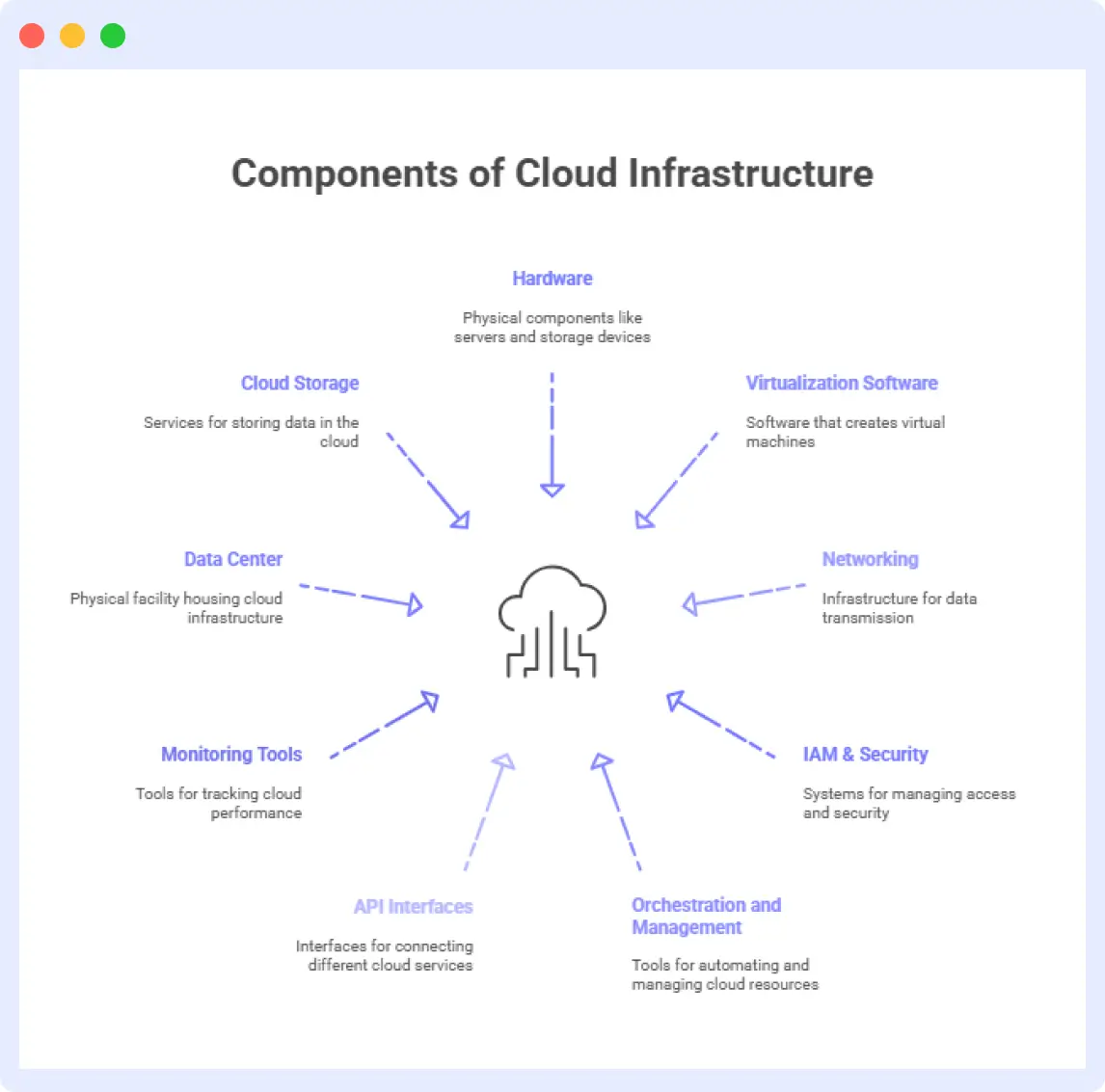
Task: Click the Networking heading
Action: click(871, 559)
